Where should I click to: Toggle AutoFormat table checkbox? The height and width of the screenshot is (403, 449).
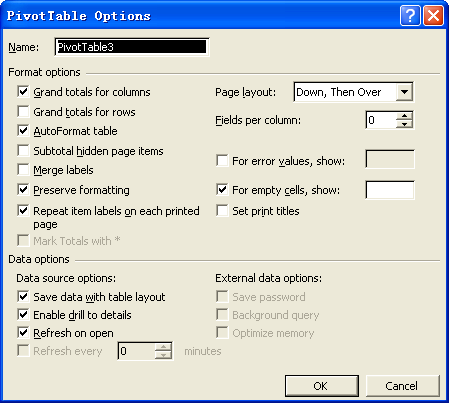[x=23, y=130]
